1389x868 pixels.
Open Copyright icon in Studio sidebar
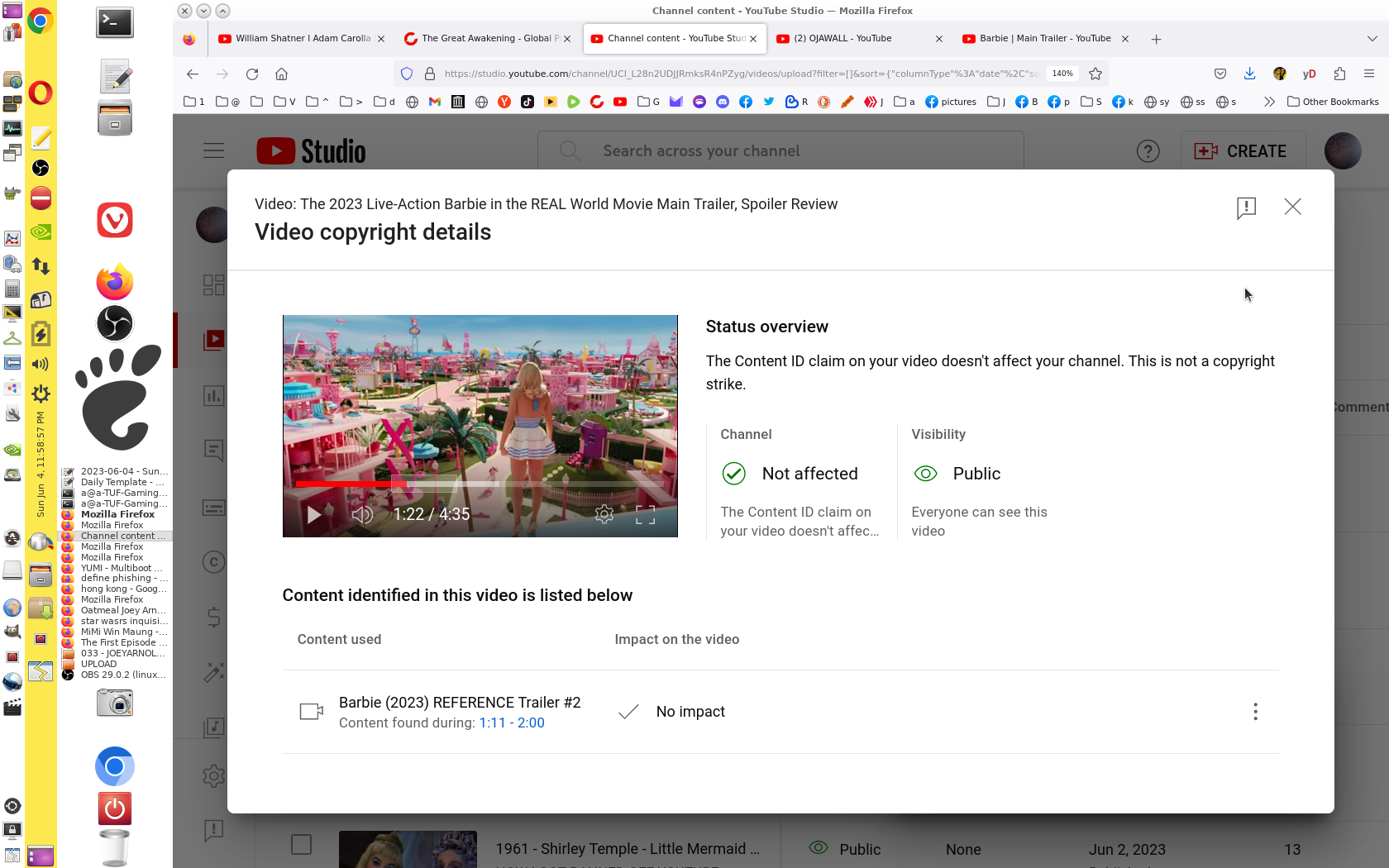[213, 562]
